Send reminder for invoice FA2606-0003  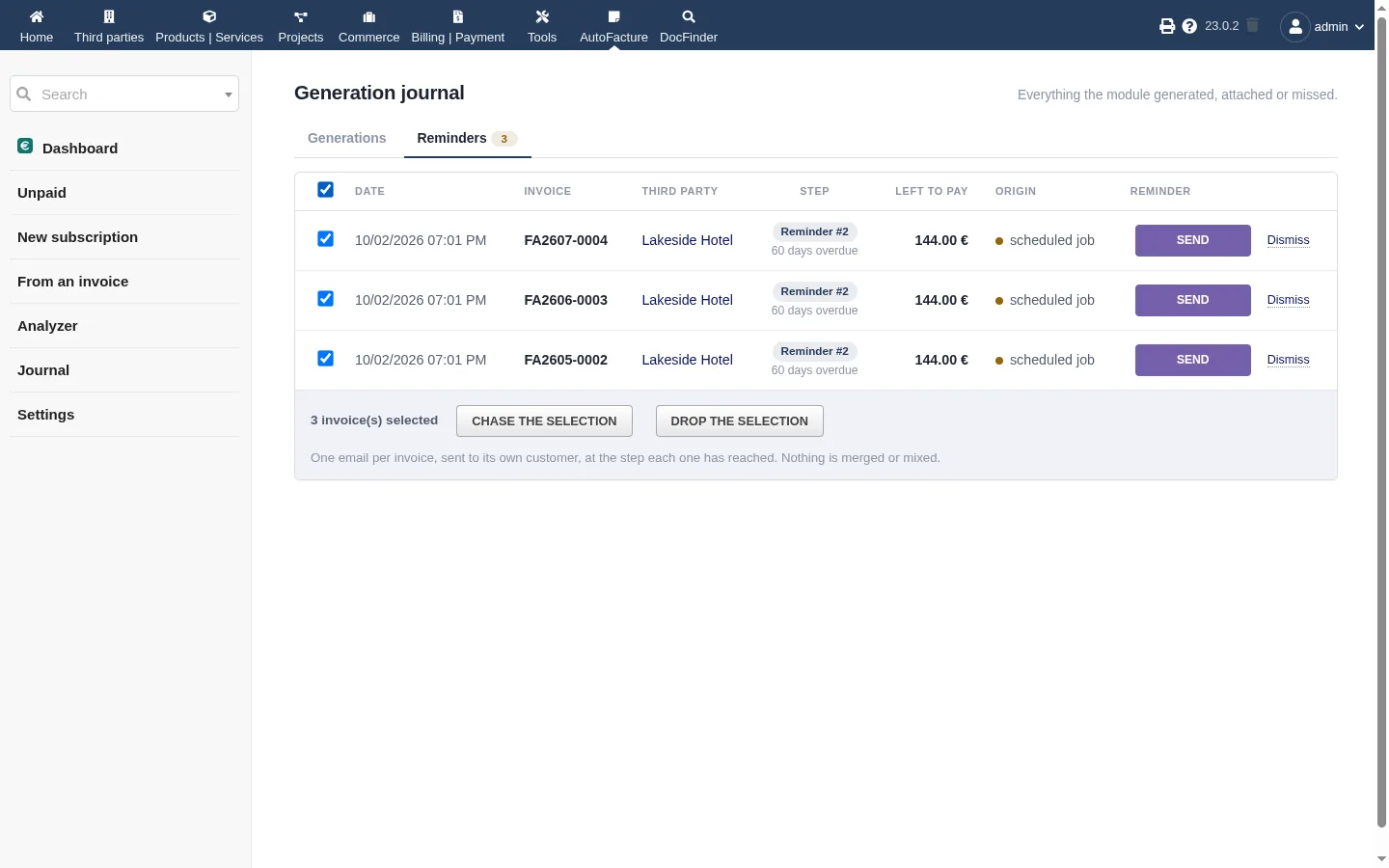(x=1193, y=300)
